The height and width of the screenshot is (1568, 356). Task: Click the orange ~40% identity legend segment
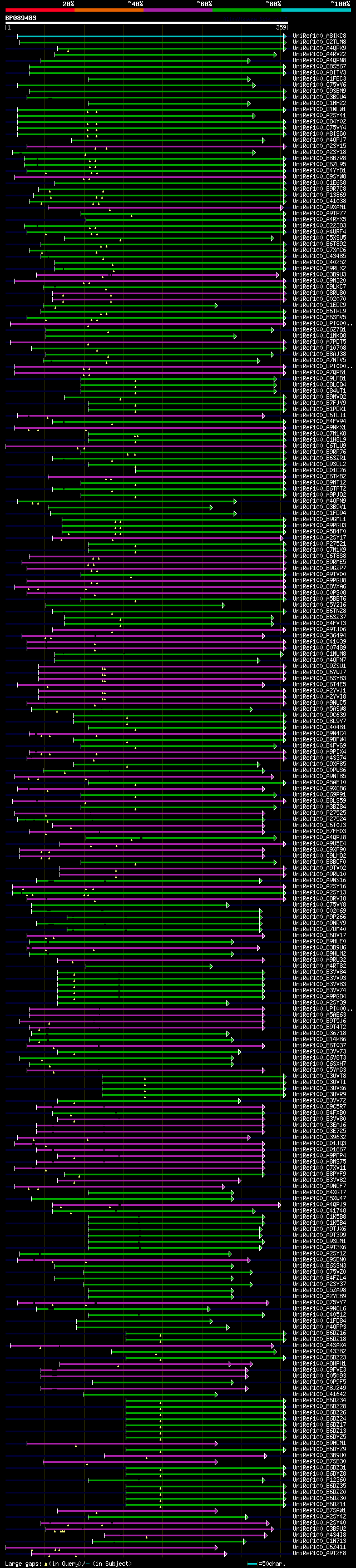click(109, 10)
